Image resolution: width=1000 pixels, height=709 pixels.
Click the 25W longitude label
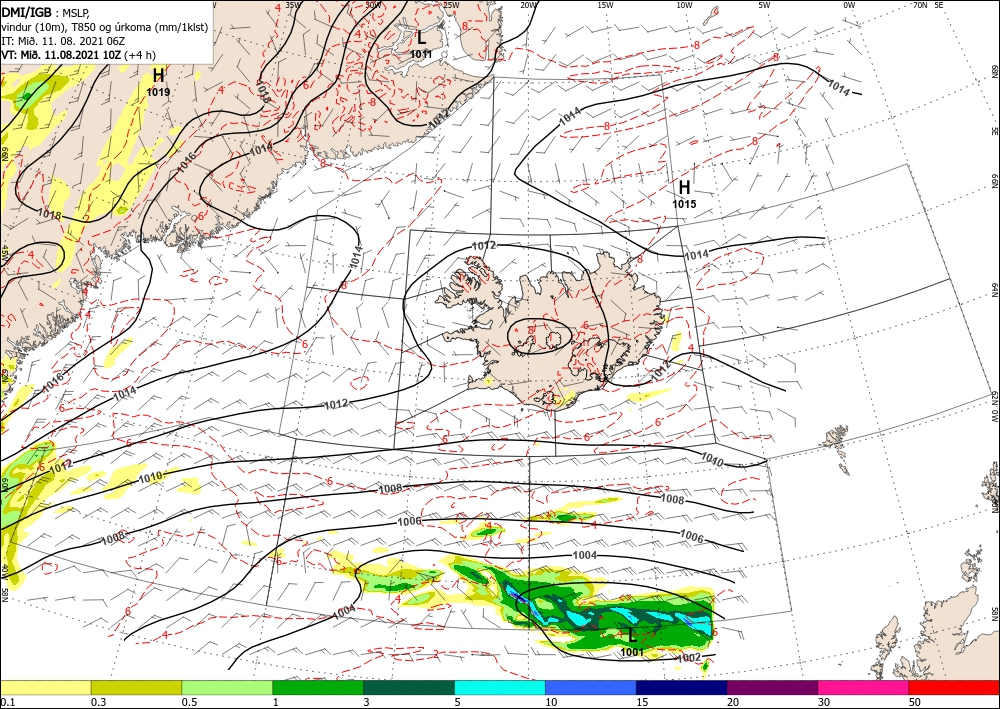tap(450, 5)
